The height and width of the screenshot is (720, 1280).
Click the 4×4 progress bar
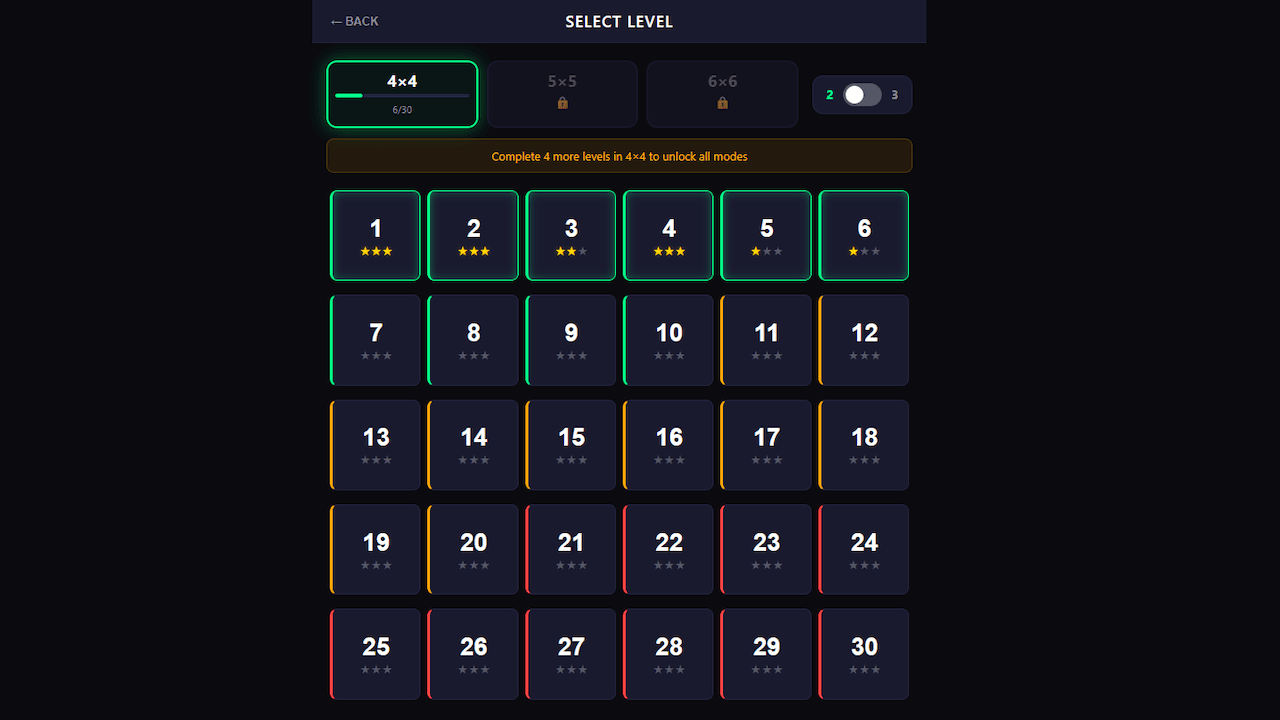coord(402,96)
